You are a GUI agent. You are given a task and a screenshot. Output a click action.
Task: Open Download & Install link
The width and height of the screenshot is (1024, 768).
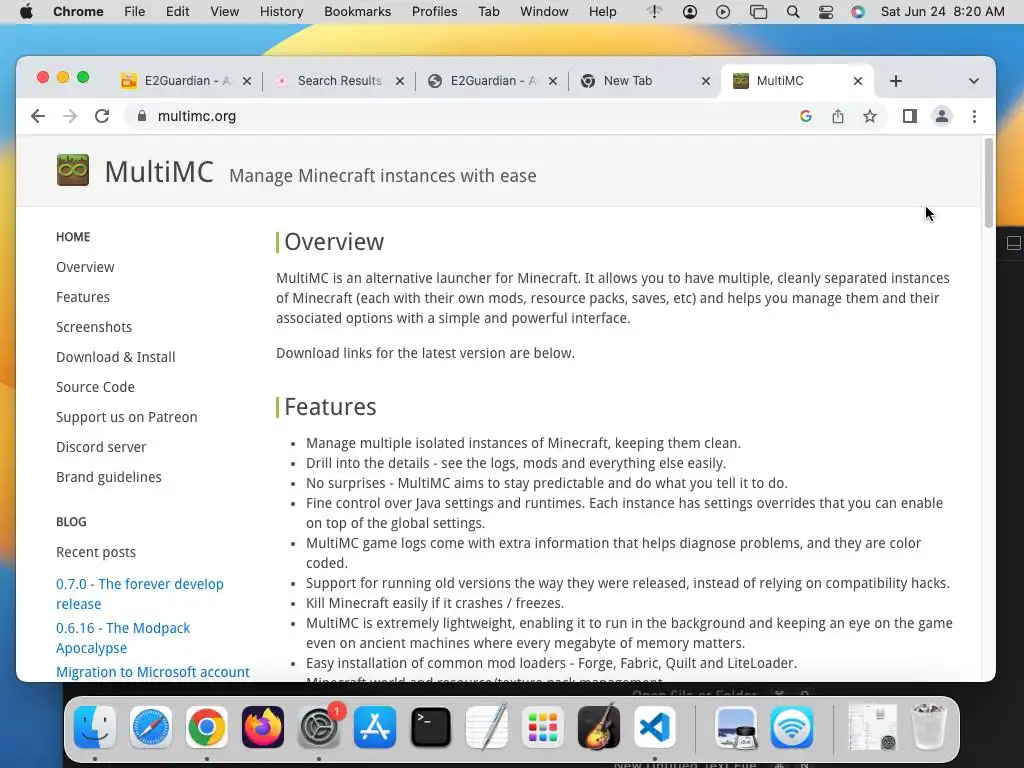tap(116, 357)
